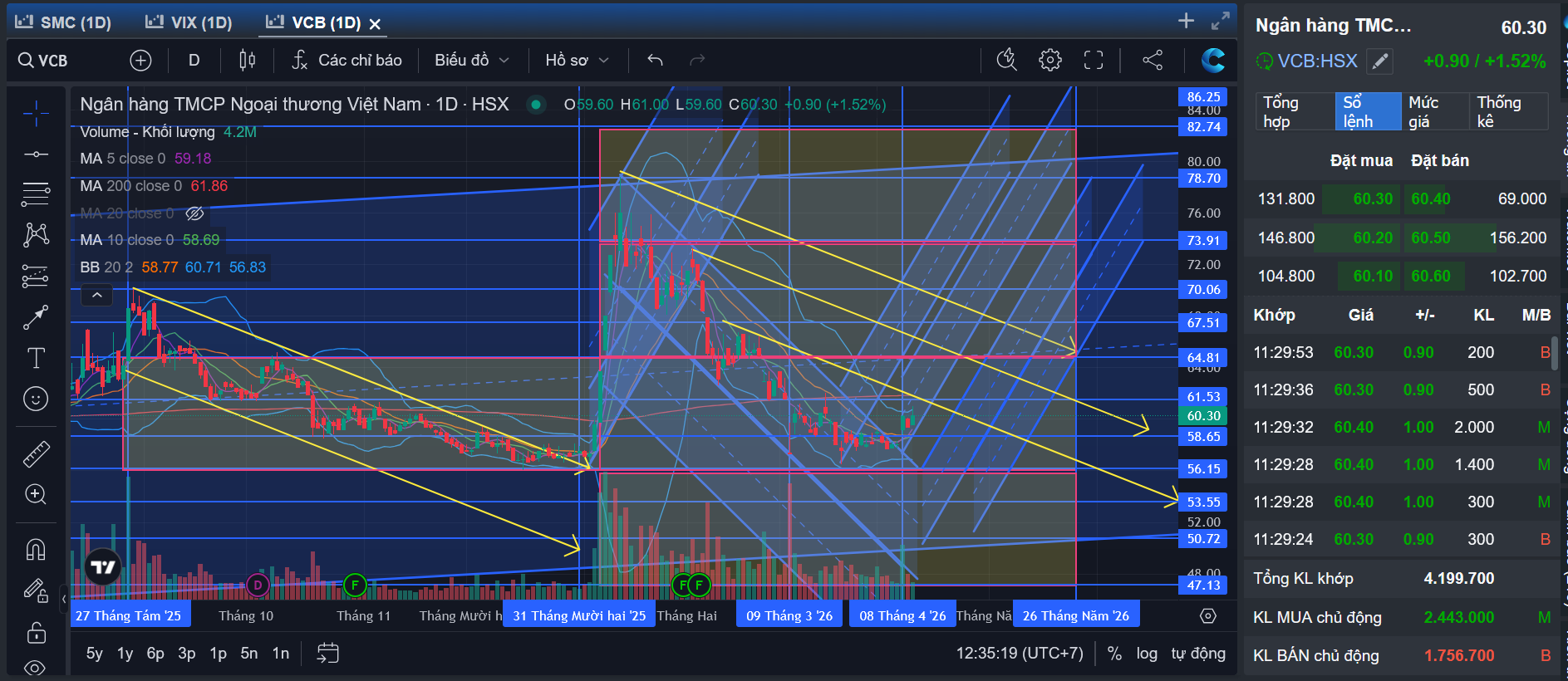Viewport: 1568px width, 681px height.
Task: Open chart settings gear in top toolbar
Action: (x=1050, y=60)
